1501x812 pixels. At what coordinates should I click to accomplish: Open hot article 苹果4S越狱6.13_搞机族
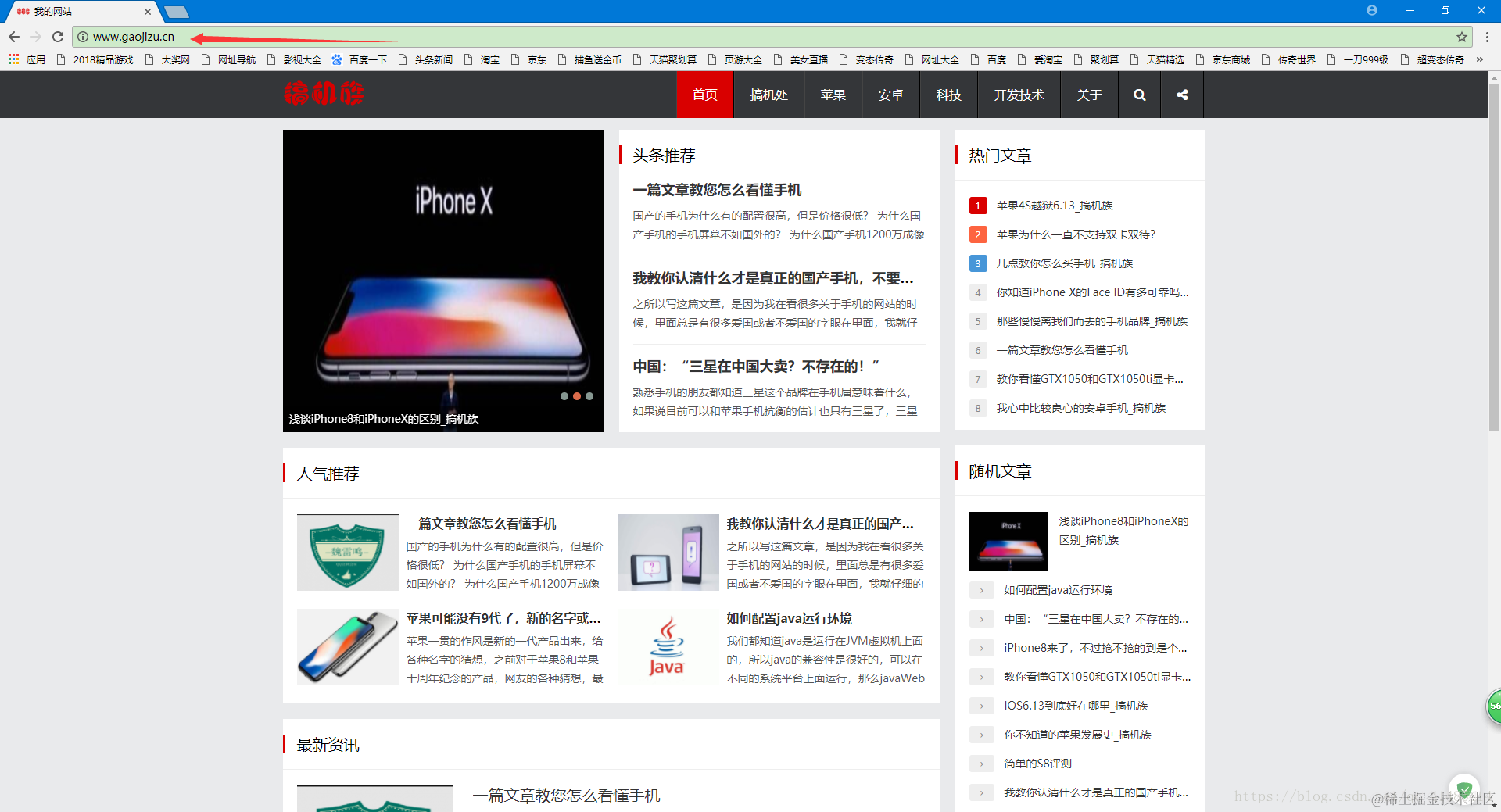(1055, 206)
